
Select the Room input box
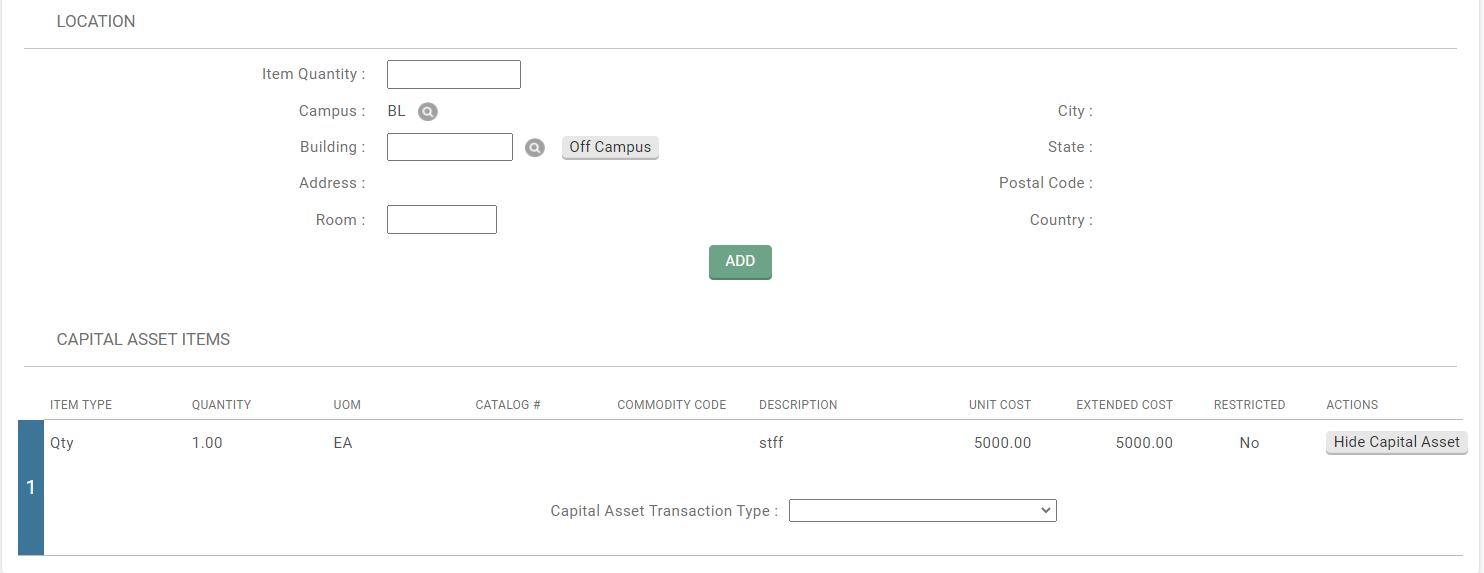441,220
